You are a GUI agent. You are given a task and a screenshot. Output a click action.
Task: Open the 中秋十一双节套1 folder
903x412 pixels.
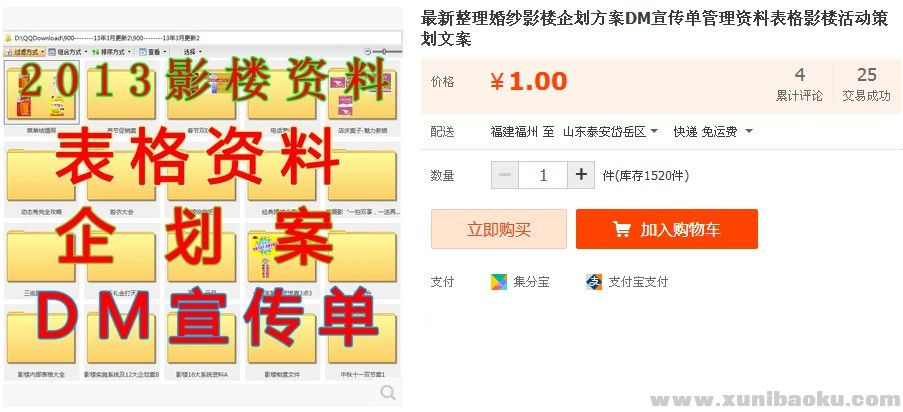pyautogui.click(x=363, y=343)
